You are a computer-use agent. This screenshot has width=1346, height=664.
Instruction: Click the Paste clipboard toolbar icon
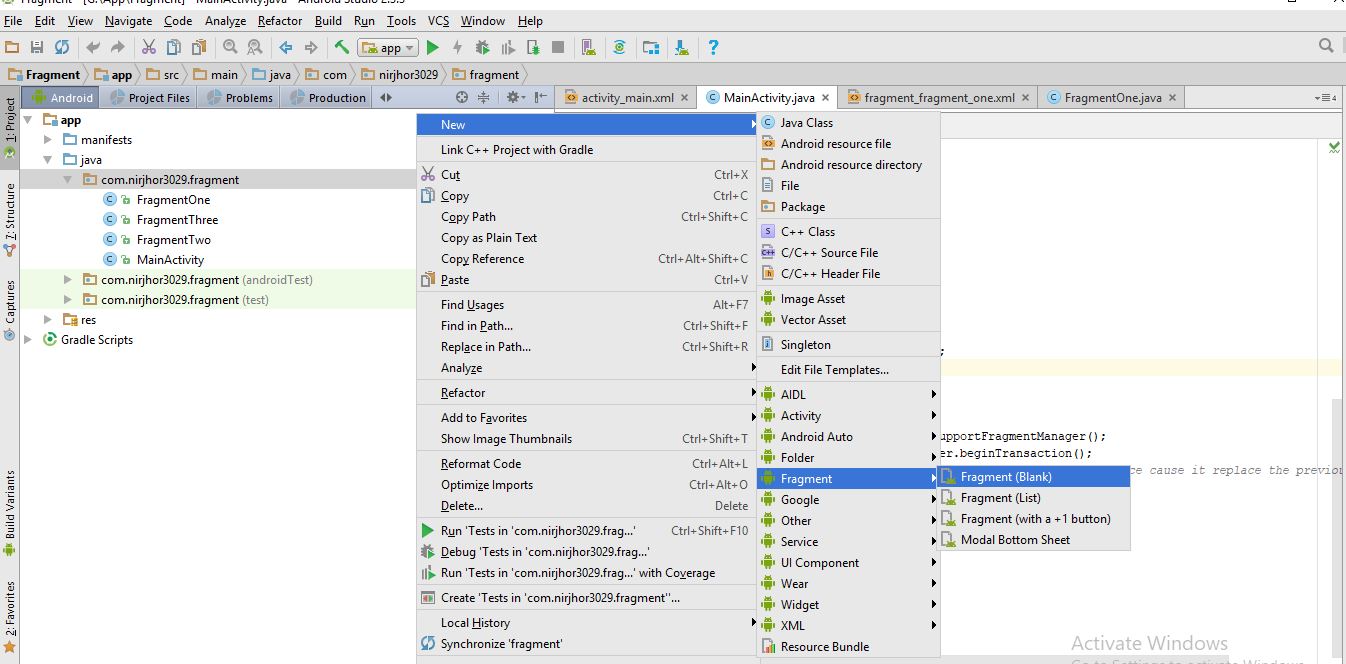[x=199, y=47]
